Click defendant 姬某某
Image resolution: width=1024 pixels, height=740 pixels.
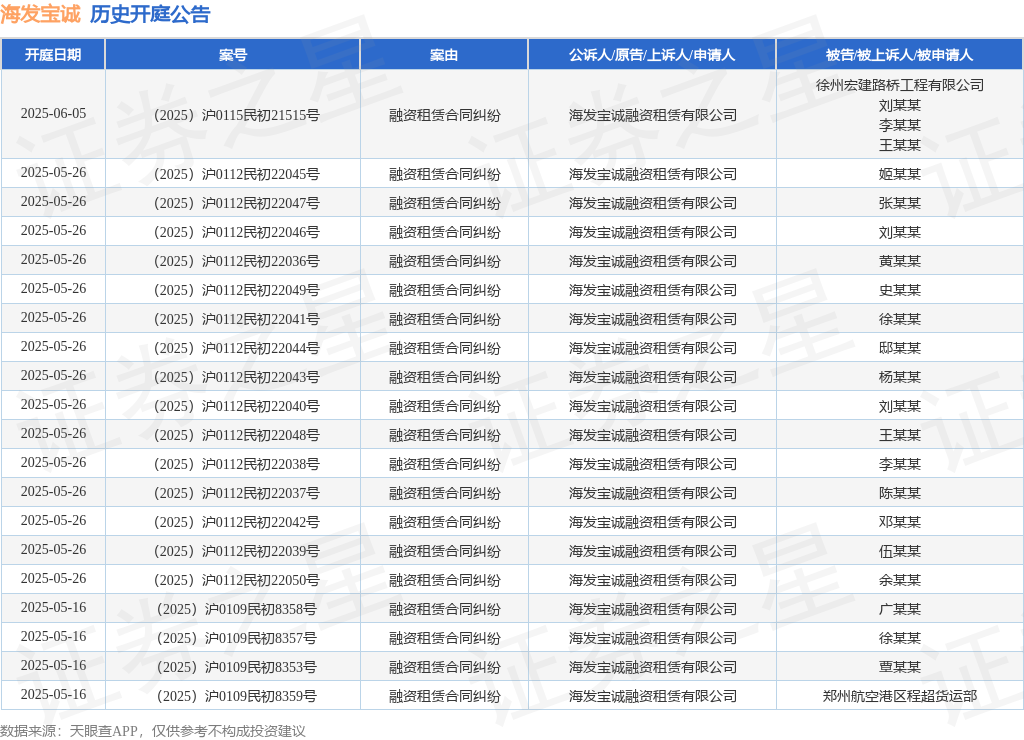(x=899, y=174)
